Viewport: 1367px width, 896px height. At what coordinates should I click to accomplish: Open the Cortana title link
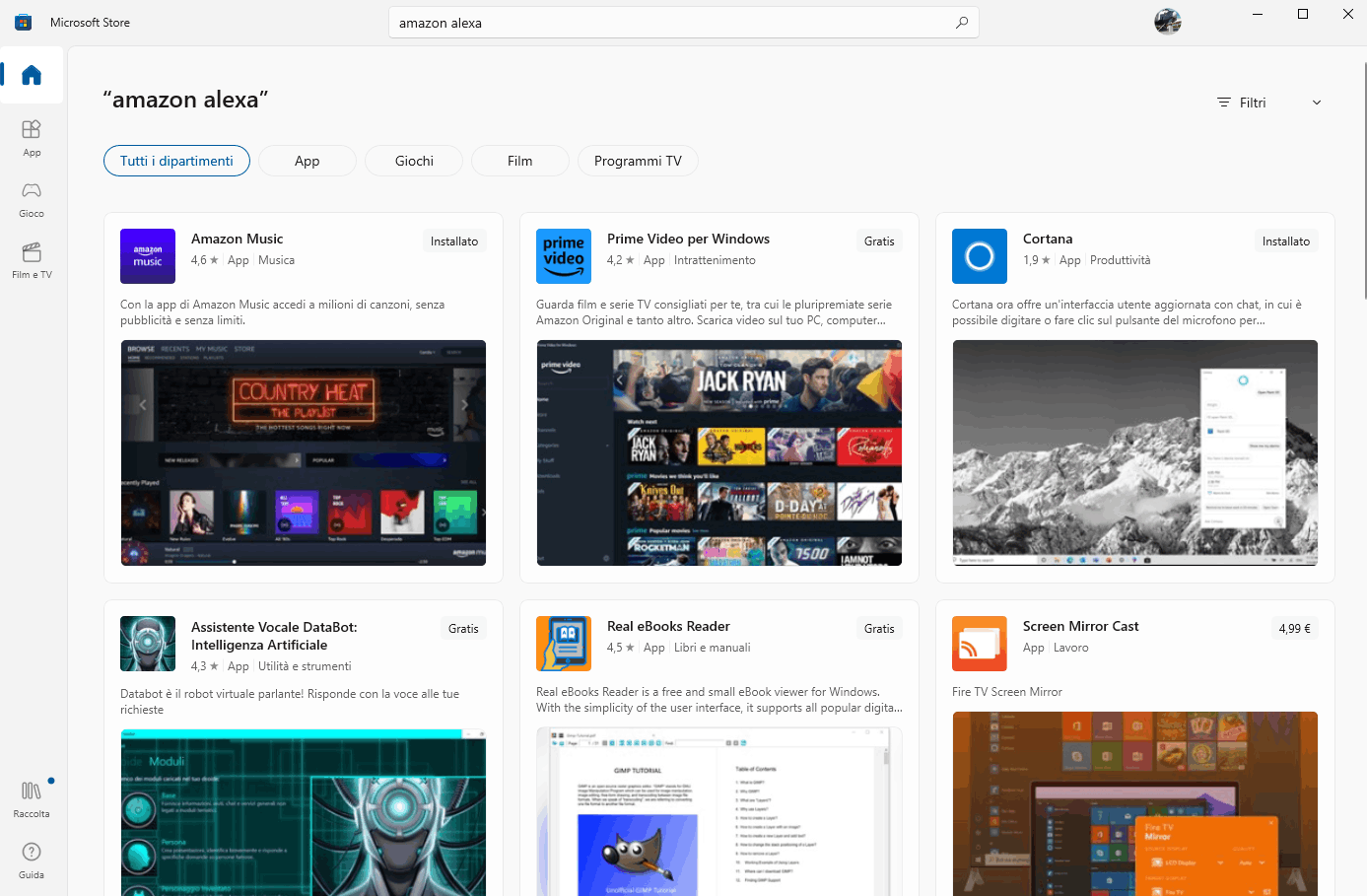pos(1048,239)
